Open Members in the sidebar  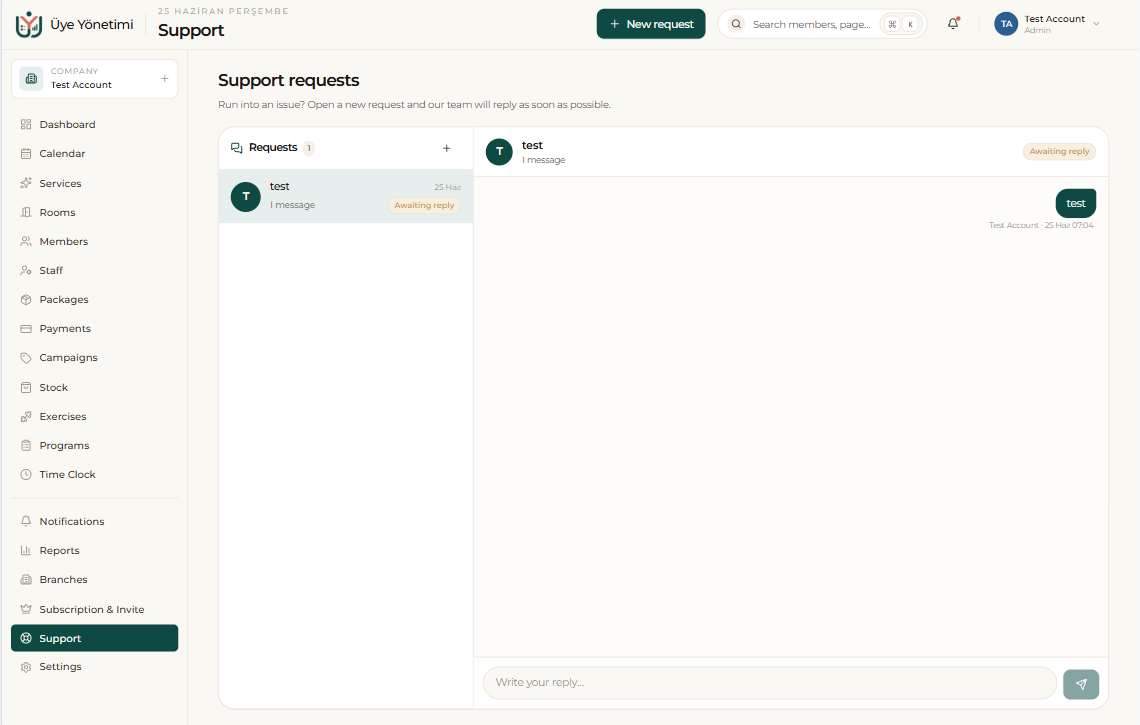(95, 241)
